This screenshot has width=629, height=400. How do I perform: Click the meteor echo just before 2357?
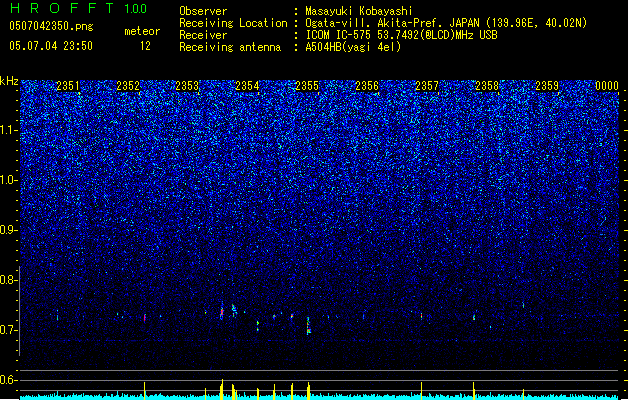coord(422,316)
